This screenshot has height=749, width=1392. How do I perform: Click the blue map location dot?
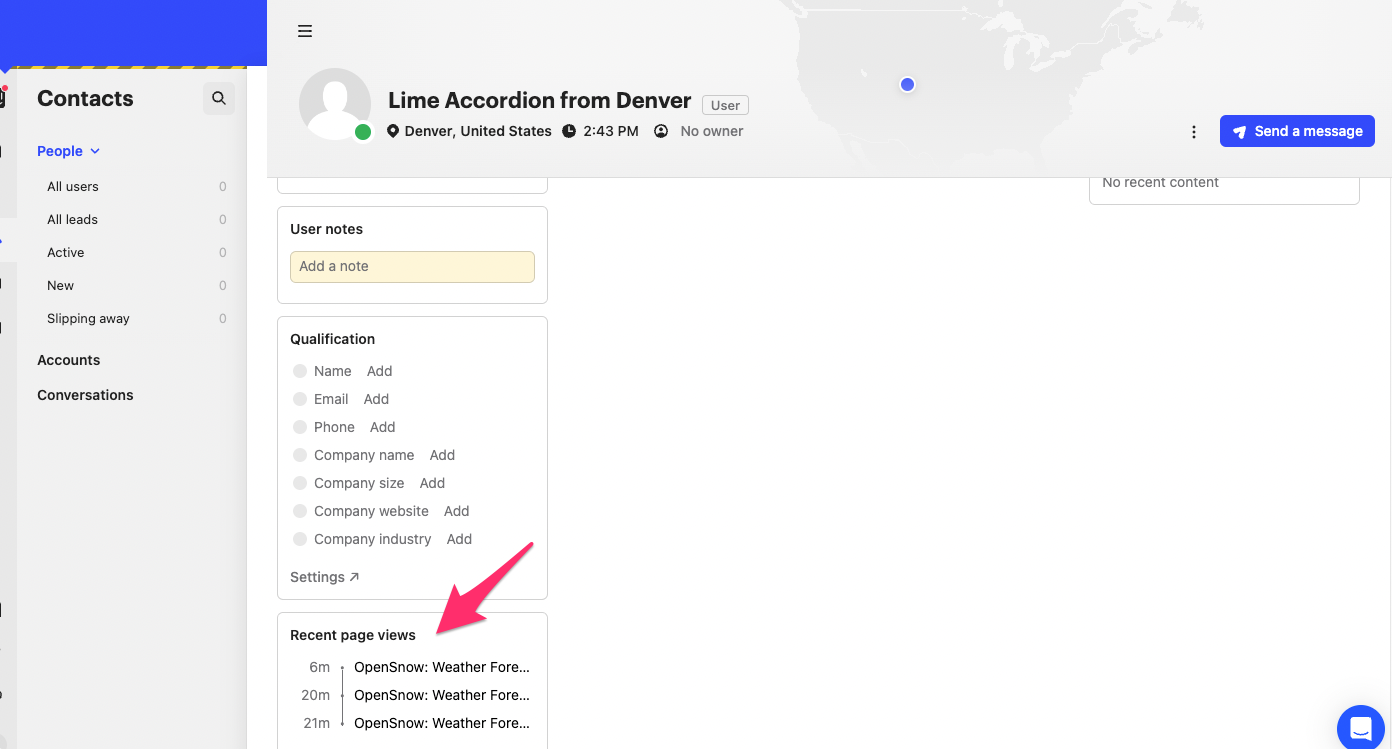pyautogui.click(x=907, y=85)
